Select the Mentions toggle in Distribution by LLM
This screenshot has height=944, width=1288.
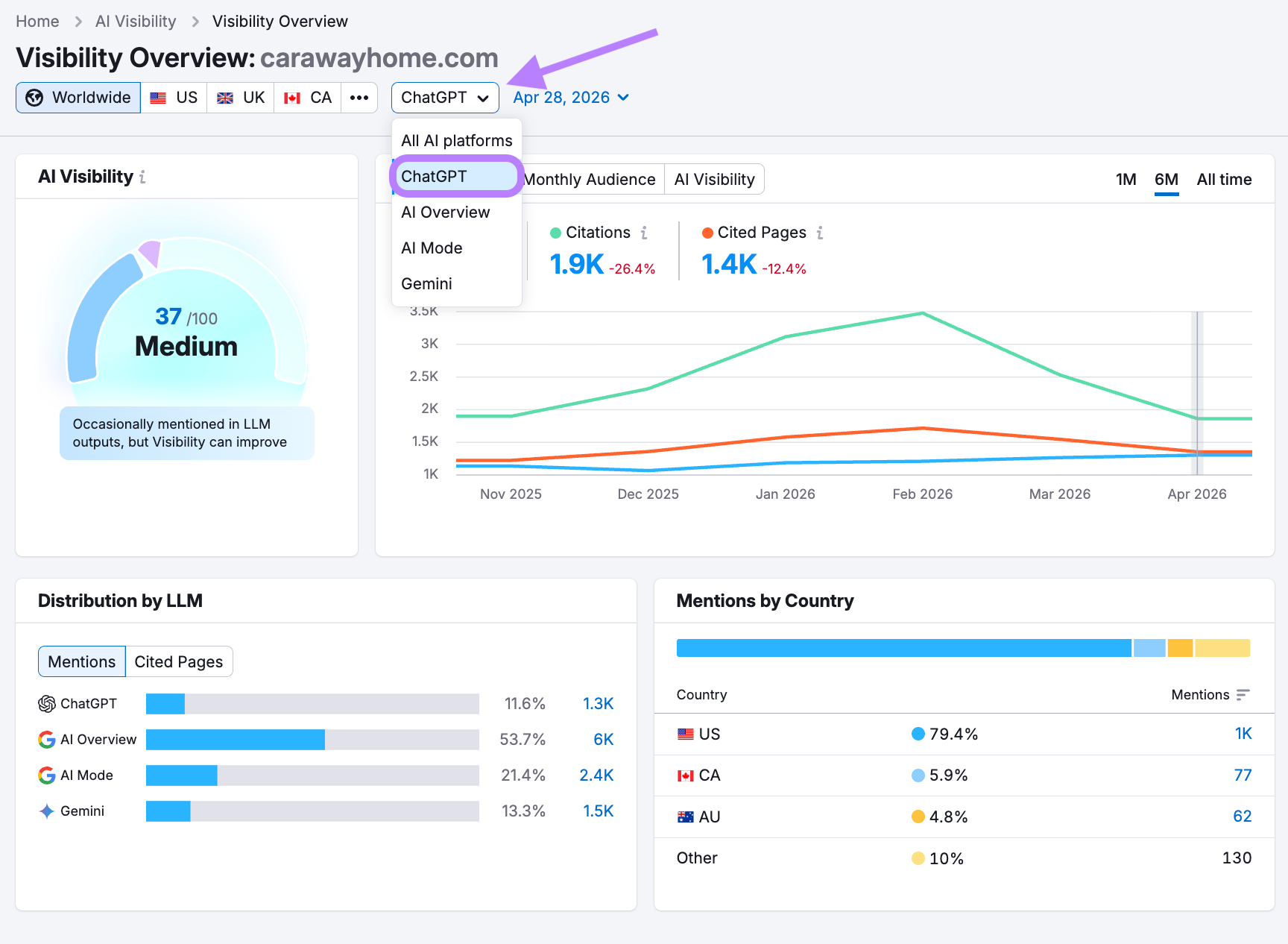[x=82, y=662]
